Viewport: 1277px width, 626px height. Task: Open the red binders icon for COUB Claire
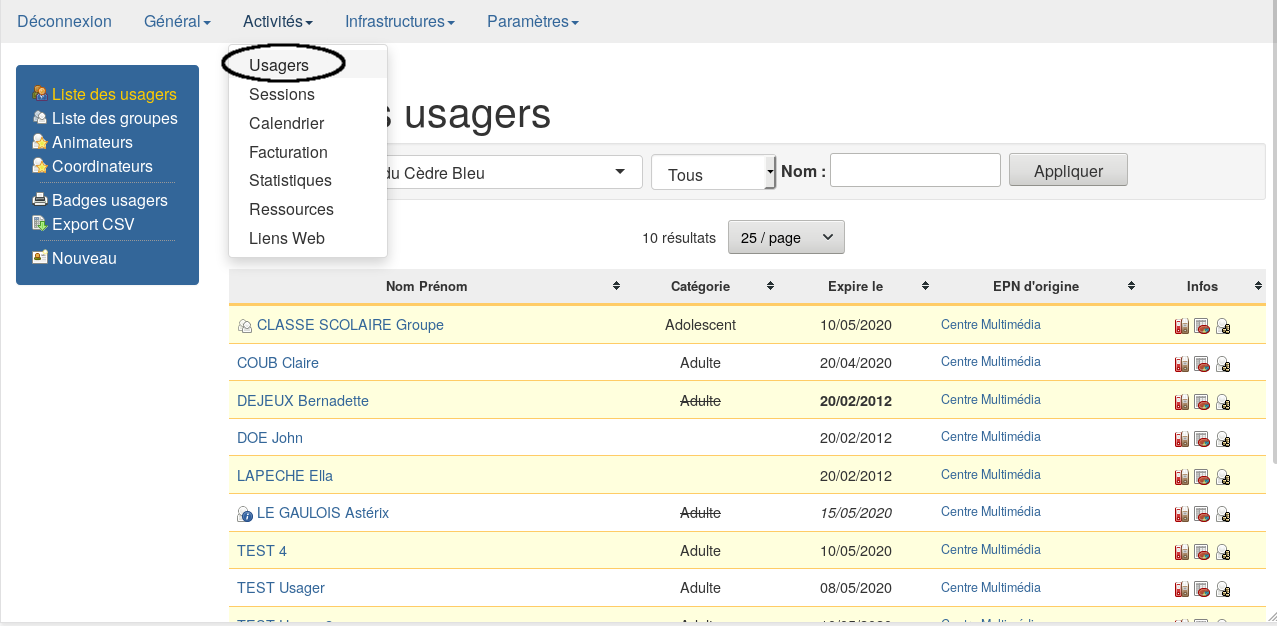pyautogui.click(x=1181, y=364)
